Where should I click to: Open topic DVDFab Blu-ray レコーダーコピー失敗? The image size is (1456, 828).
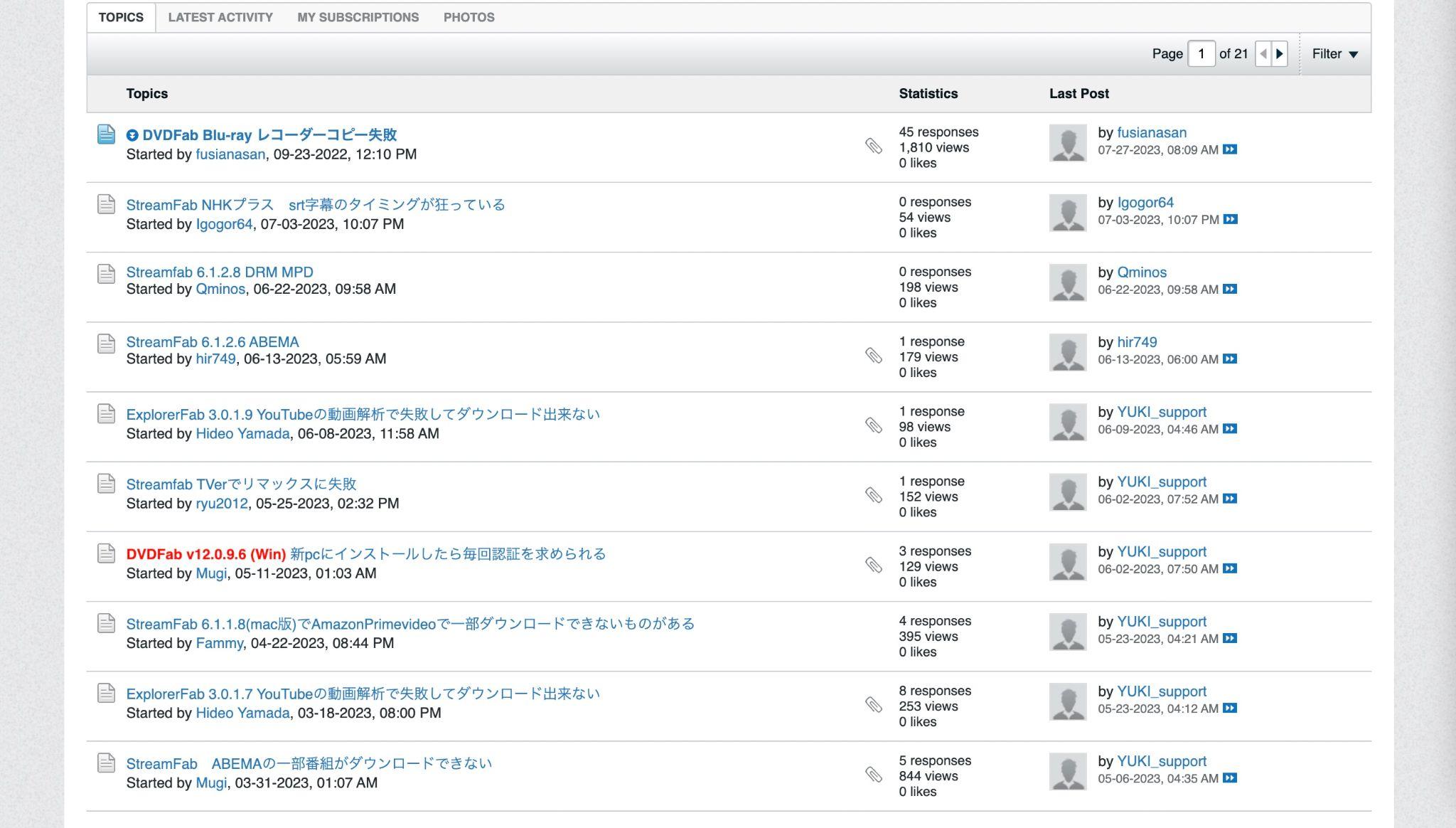coord(269,135)
